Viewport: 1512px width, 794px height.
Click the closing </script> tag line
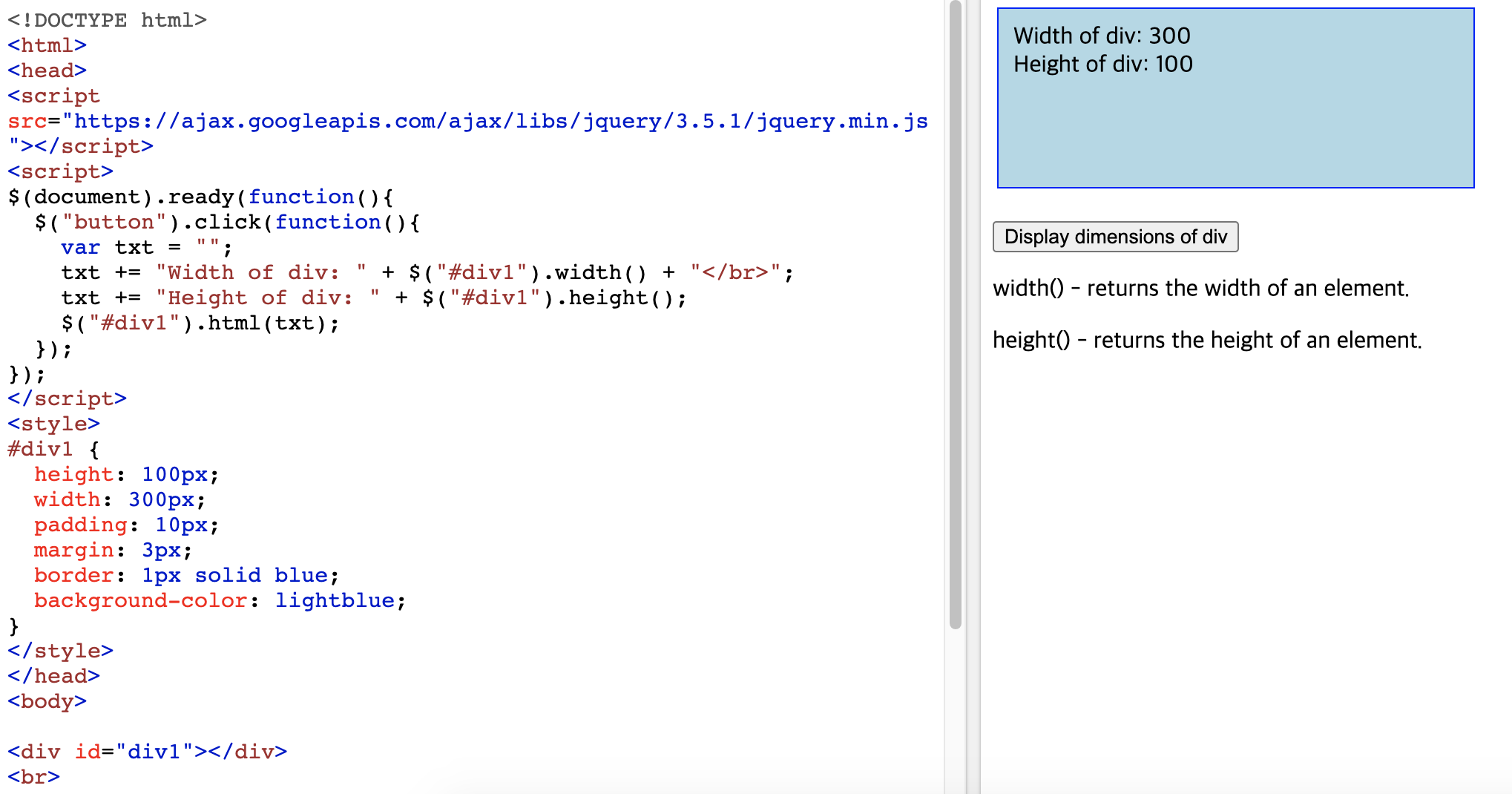(x=67, y=398)
